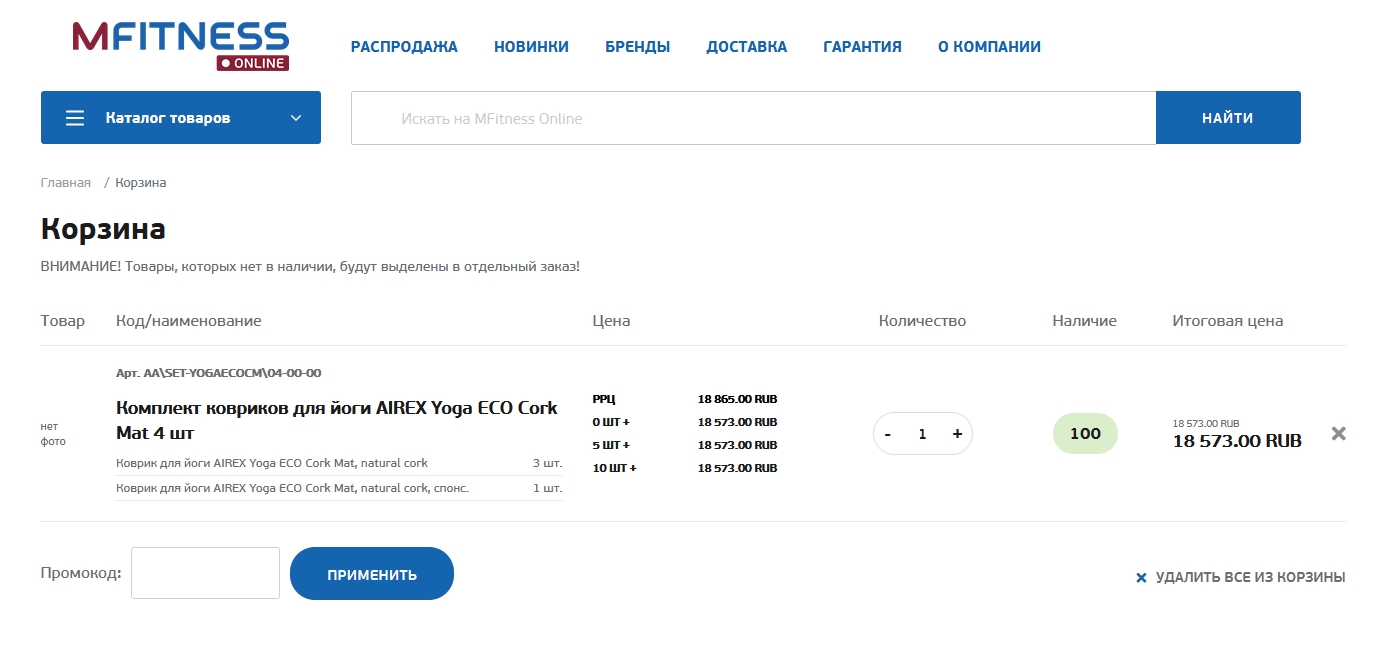Select the article code Арт. AA\SET-YOGAECOCM\04-00-00
This screenshot has height=646, width=1376.
pyautogui.click(x=218, y=373)
